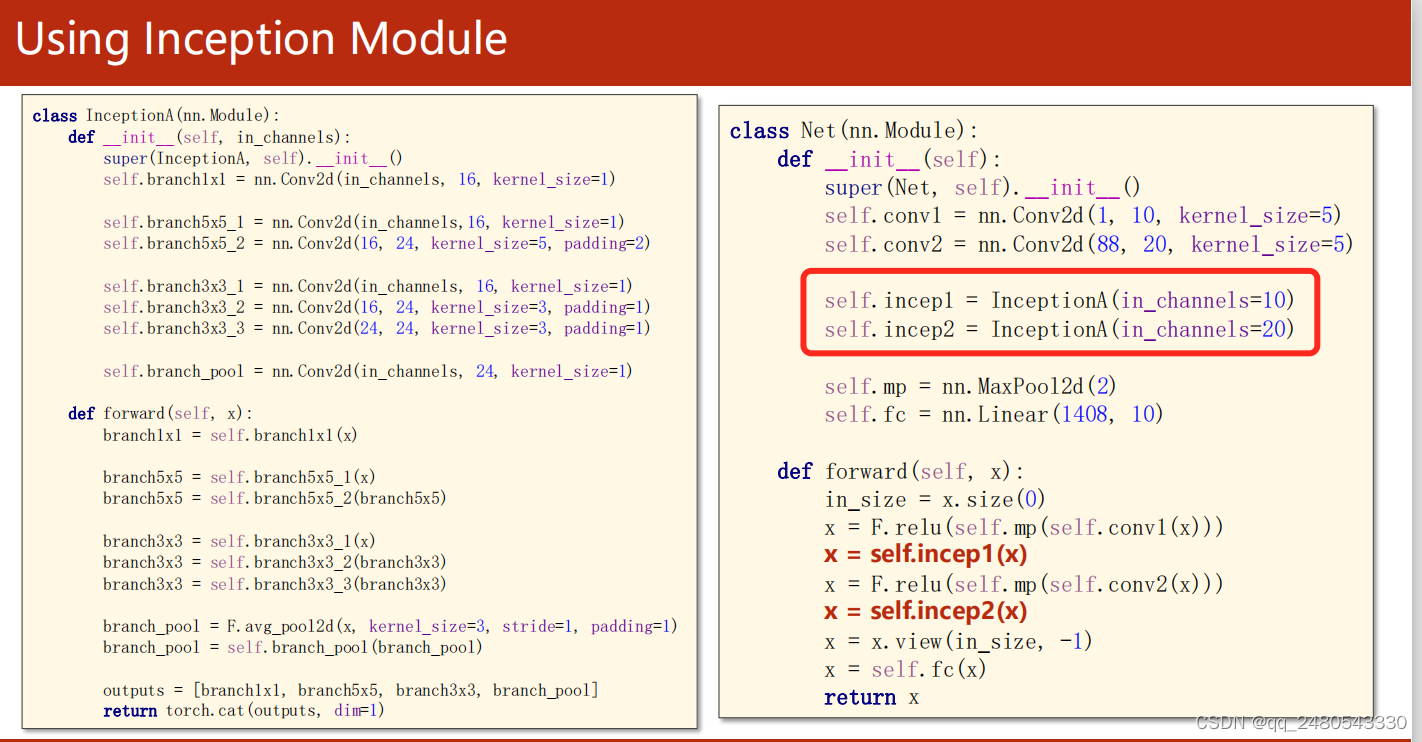Screen dimensions: 1422x742
Task: Click 'self.incep1 = InceptionA(in_channels=10)' line
Action: point(1059,300)
